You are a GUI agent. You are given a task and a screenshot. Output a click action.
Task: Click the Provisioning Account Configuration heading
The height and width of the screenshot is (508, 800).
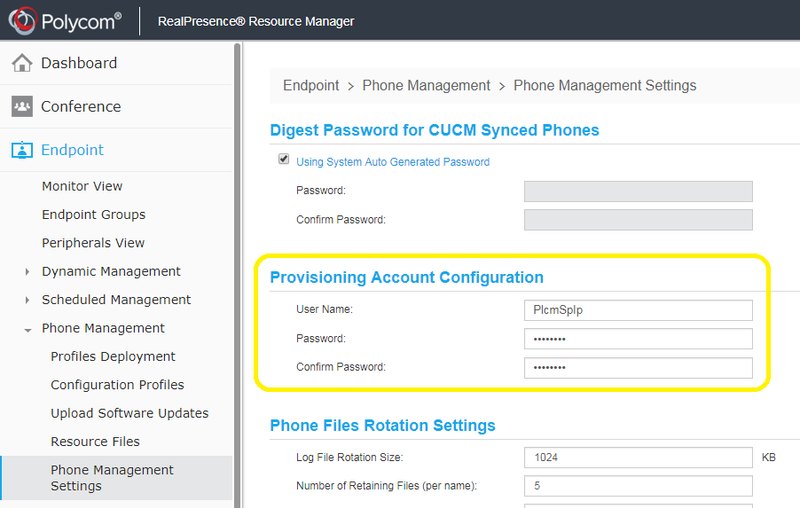pos(407,277)
